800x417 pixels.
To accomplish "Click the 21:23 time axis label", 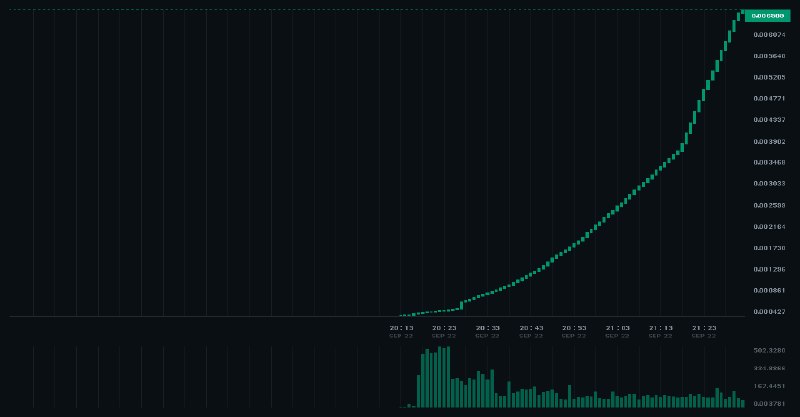I will pyautogui.click(x=704, y=328).
